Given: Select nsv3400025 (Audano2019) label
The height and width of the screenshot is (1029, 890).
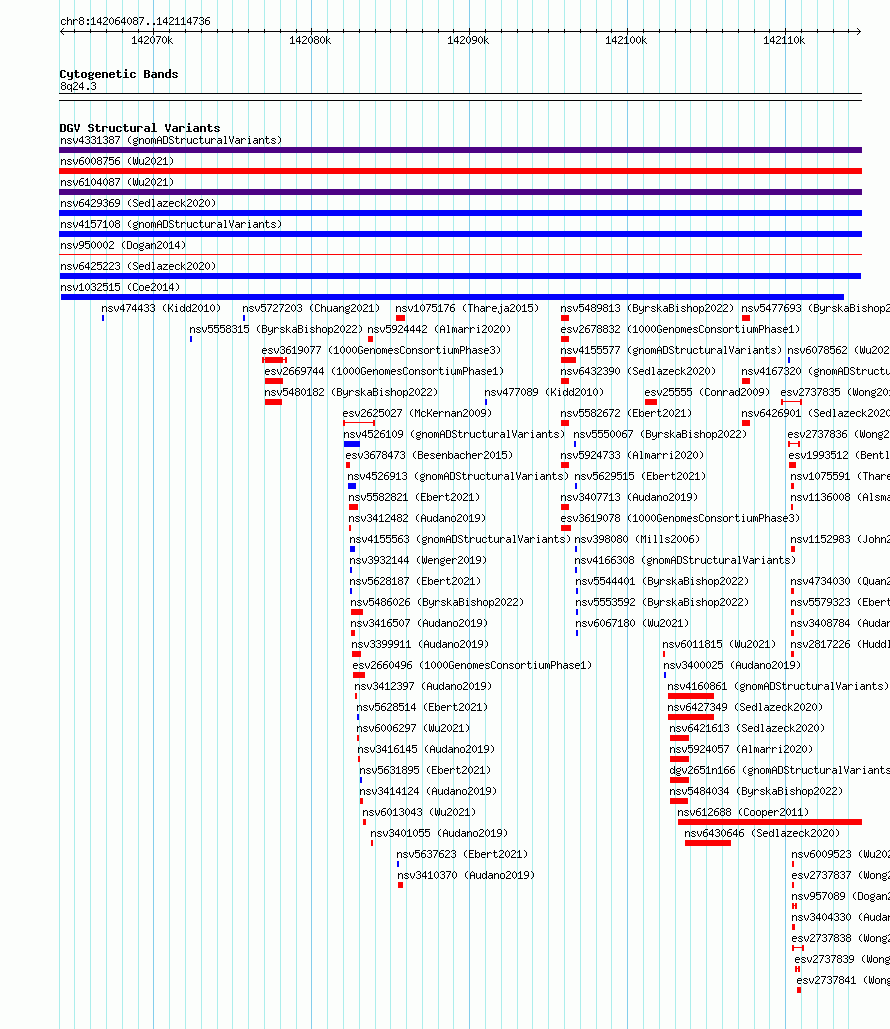Looking at the screenshot, I should (x=732, y=665).
